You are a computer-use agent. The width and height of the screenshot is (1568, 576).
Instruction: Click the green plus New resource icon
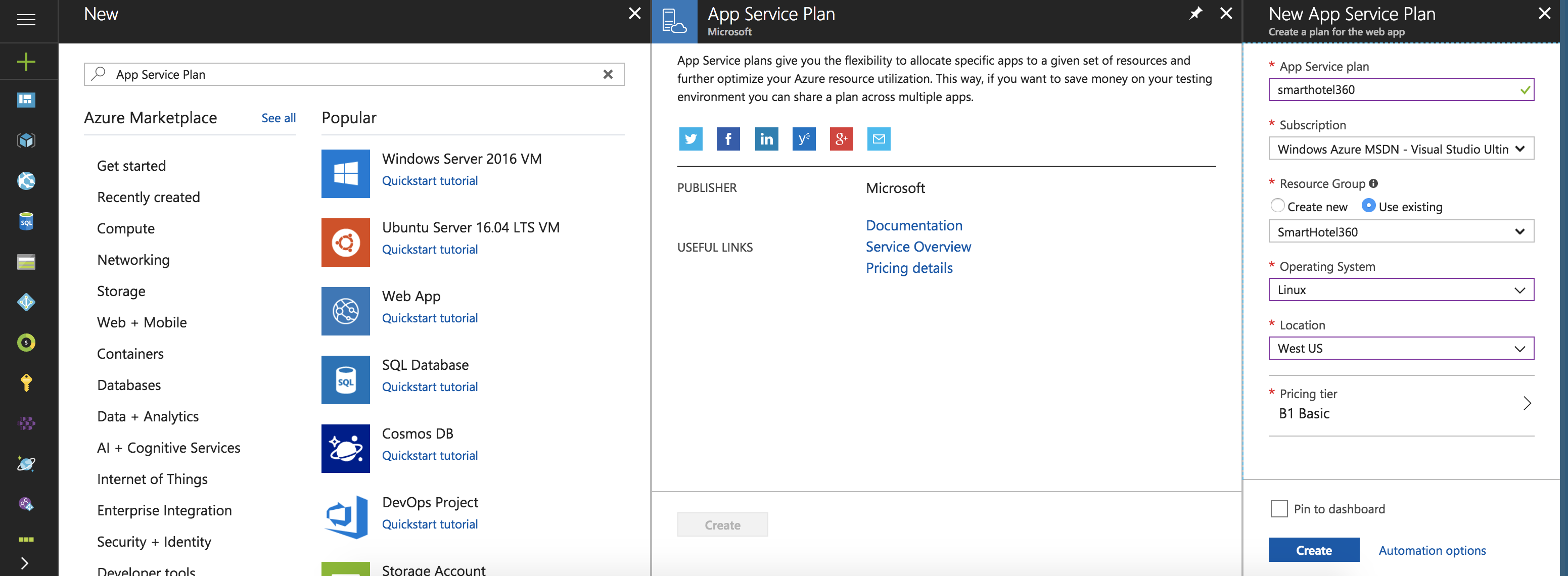coord(26,62)
